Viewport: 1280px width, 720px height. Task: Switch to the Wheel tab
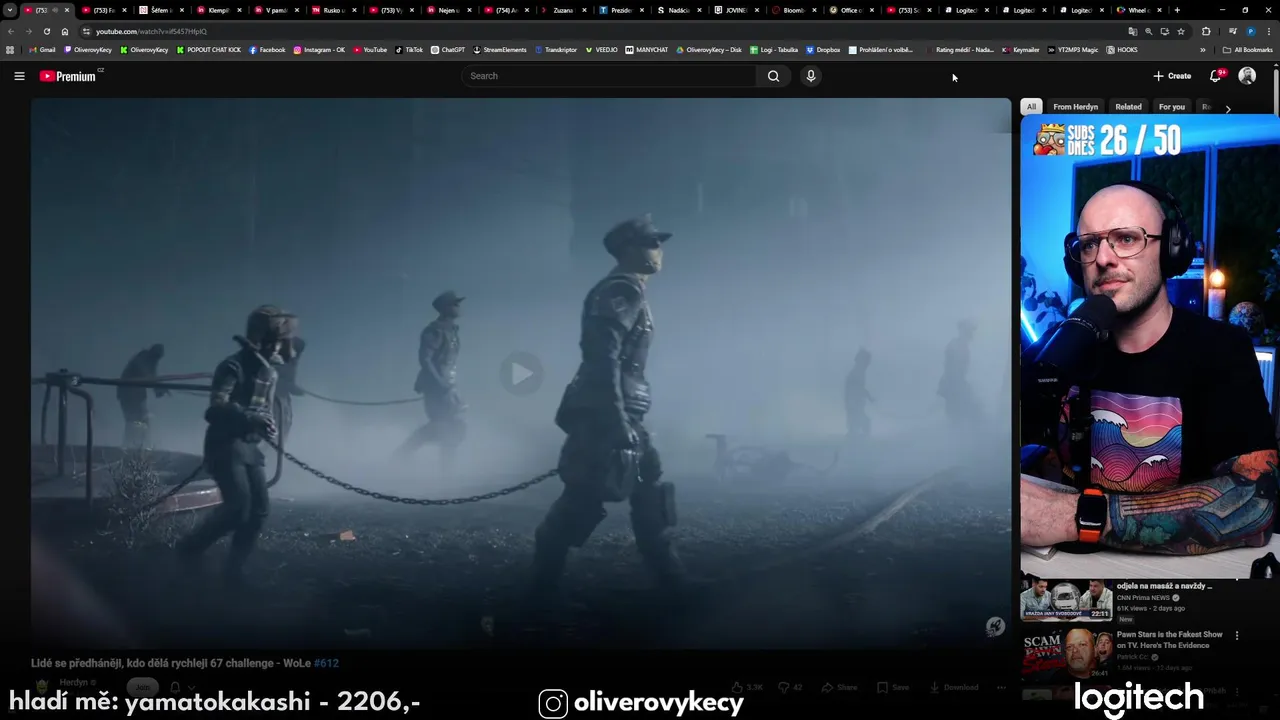[1138, 10]
